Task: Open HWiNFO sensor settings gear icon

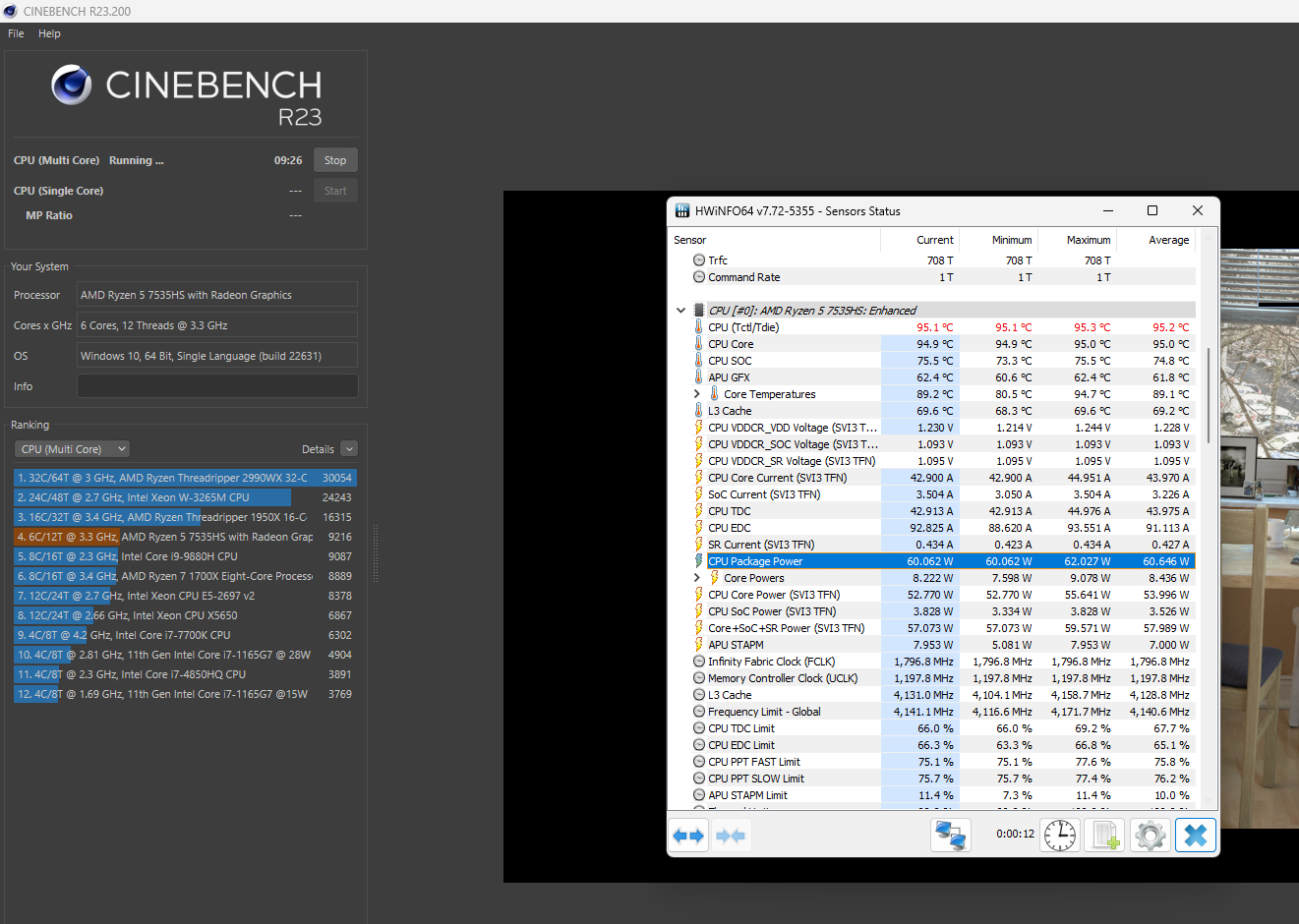Action: pyautogui.click(x=1151, y=836)
